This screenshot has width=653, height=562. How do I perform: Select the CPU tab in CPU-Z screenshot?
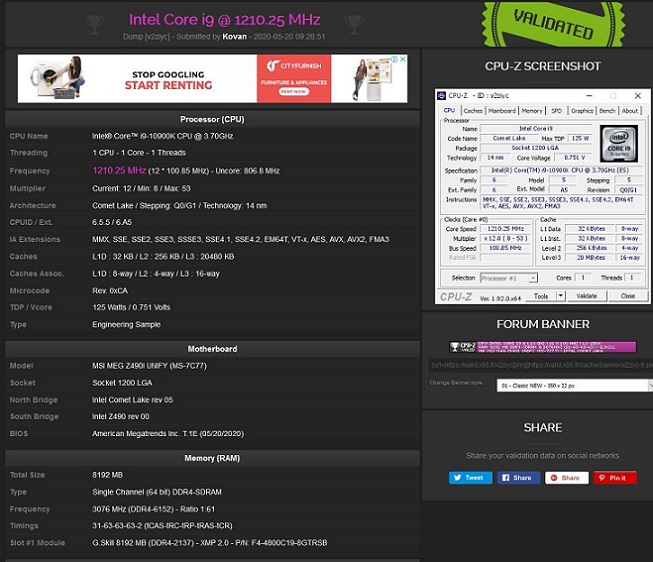coord(449,110)
